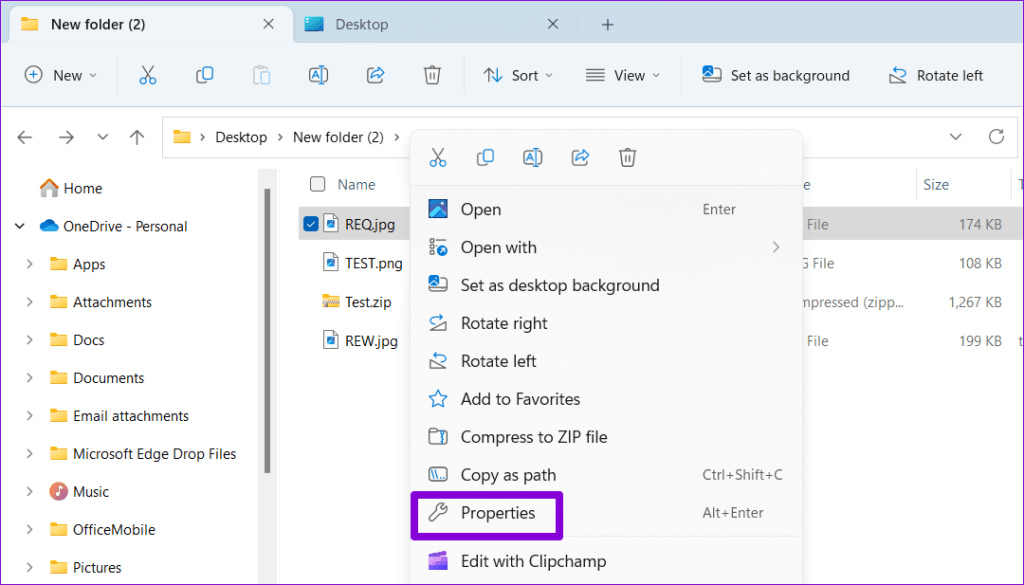The width and height of the screenshot is (1024, 585).
Task: Select the Copy icon on the toolbar
Action: pyautogui.click(x=204, y=75)
